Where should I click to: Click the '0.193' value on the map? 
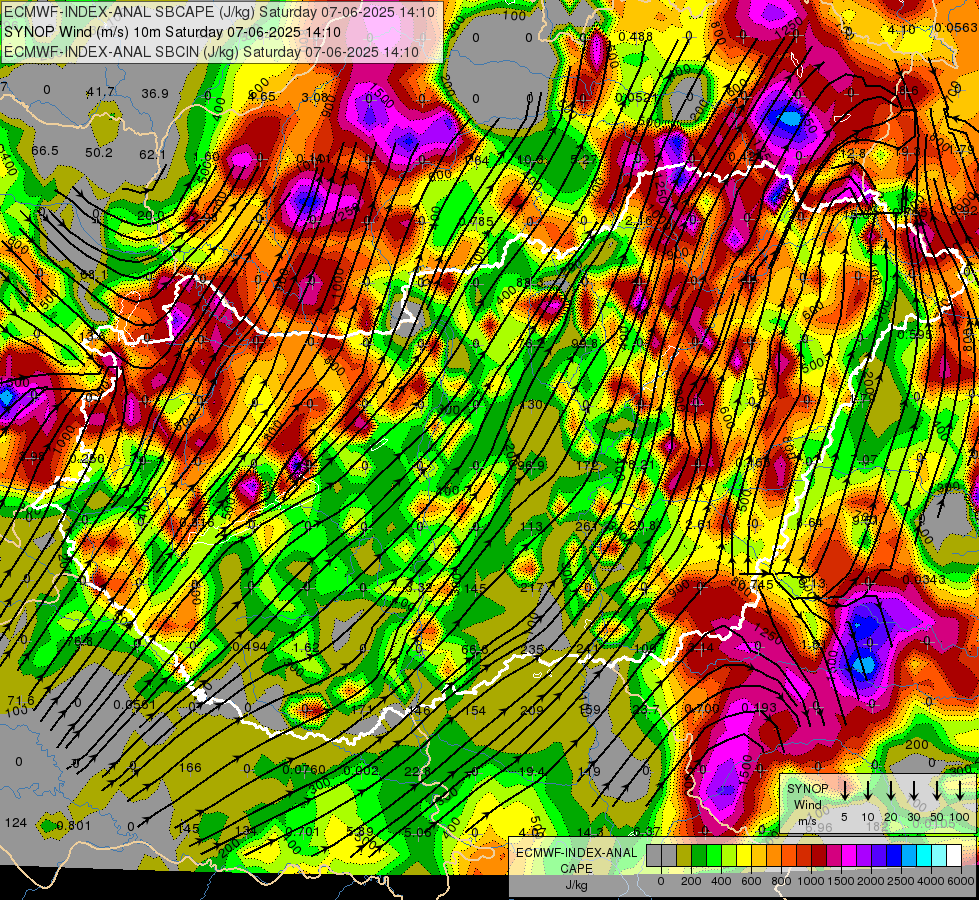pos(759,708)
